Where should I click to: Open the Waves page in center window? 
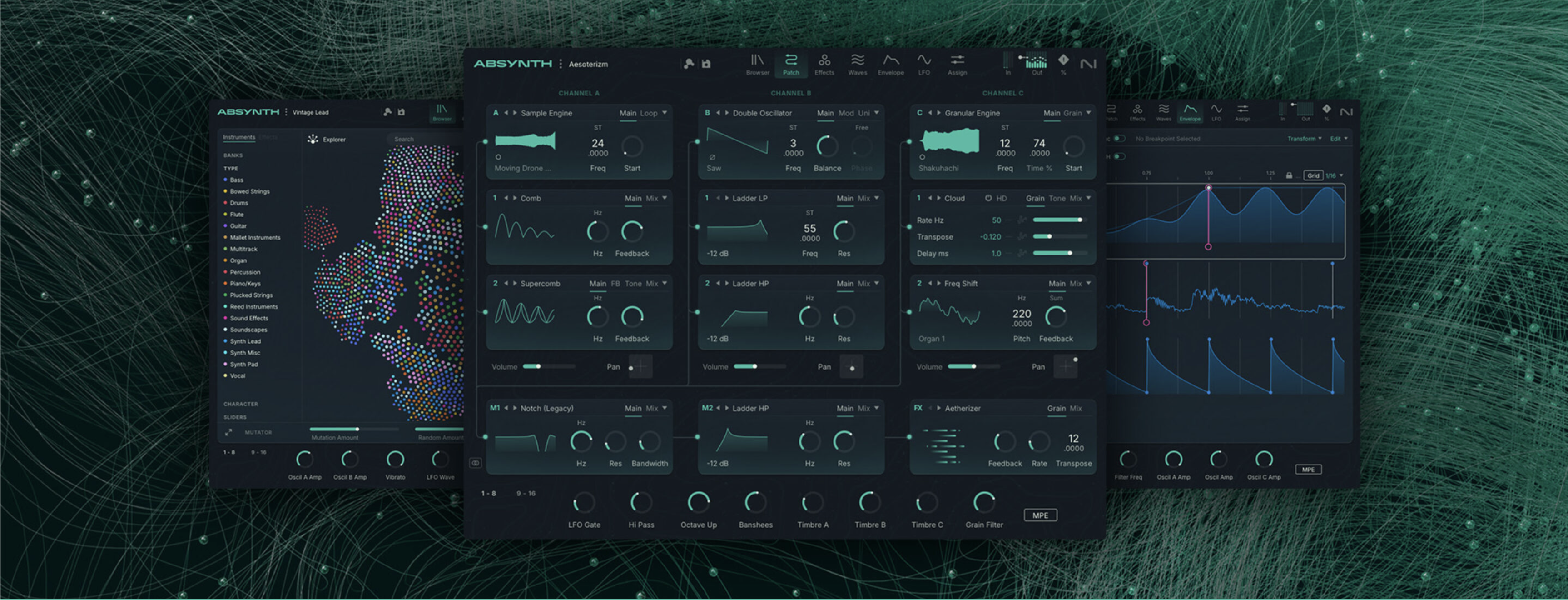click(857, 63)
